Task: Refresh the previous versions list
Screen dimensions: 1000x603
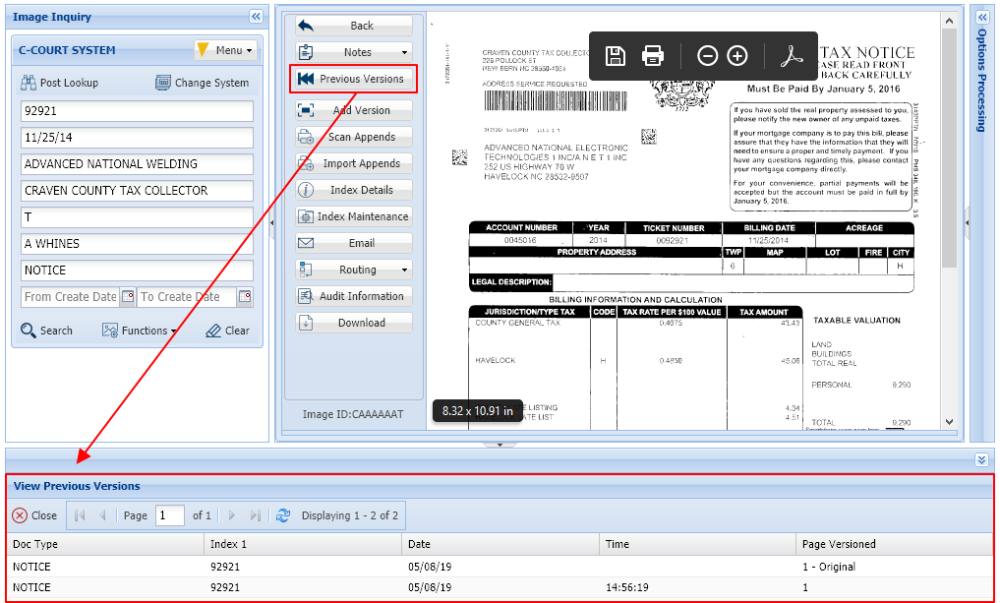Action: [x=283, y=515]
